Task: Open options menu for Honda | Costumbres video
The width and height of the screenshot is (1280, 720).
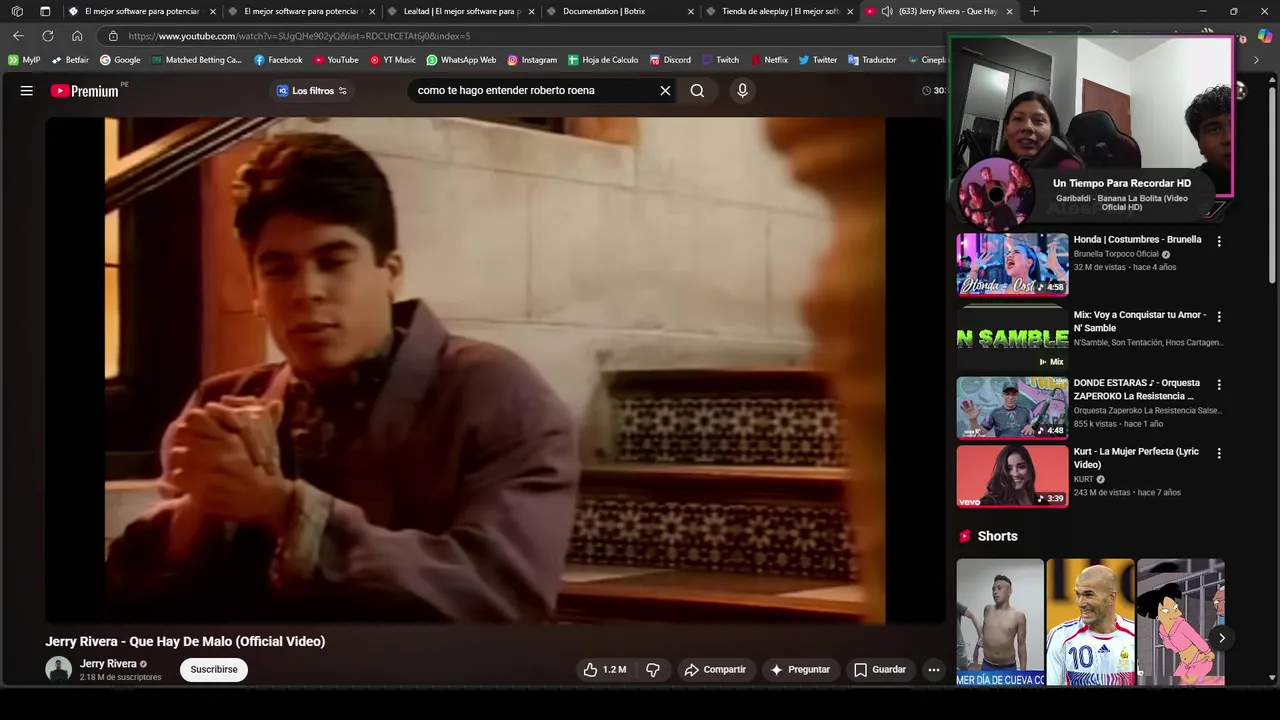Action: click(1219, 241)
